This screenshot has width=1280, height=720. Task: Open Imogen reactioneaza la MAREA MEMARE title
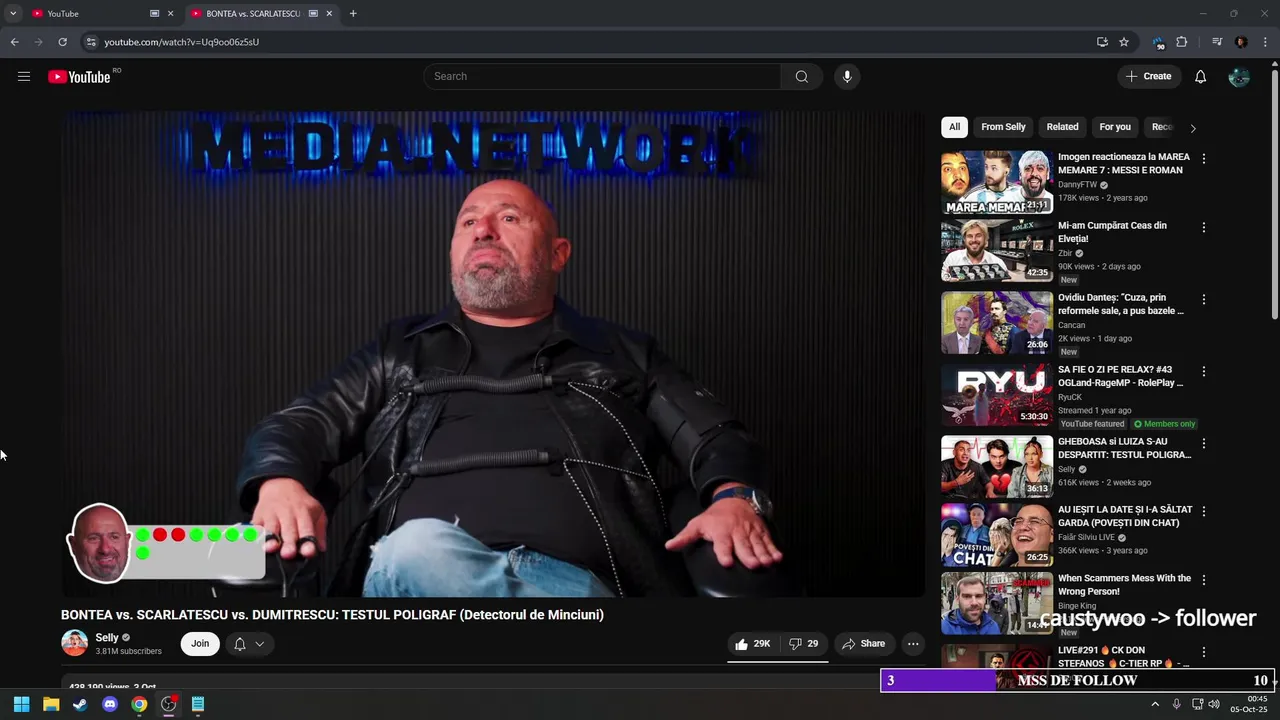[1124, 163]
